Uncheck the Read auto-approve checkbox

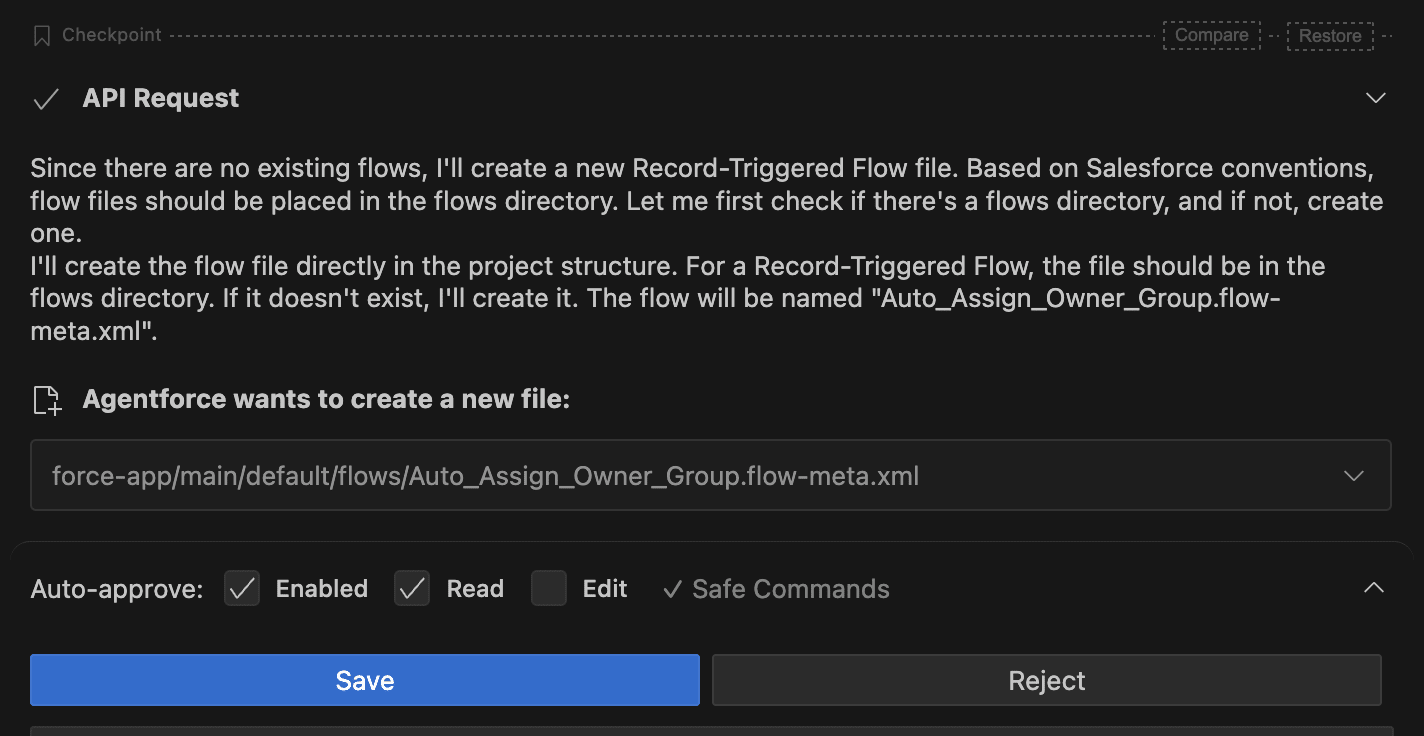(x=412, y=589)
